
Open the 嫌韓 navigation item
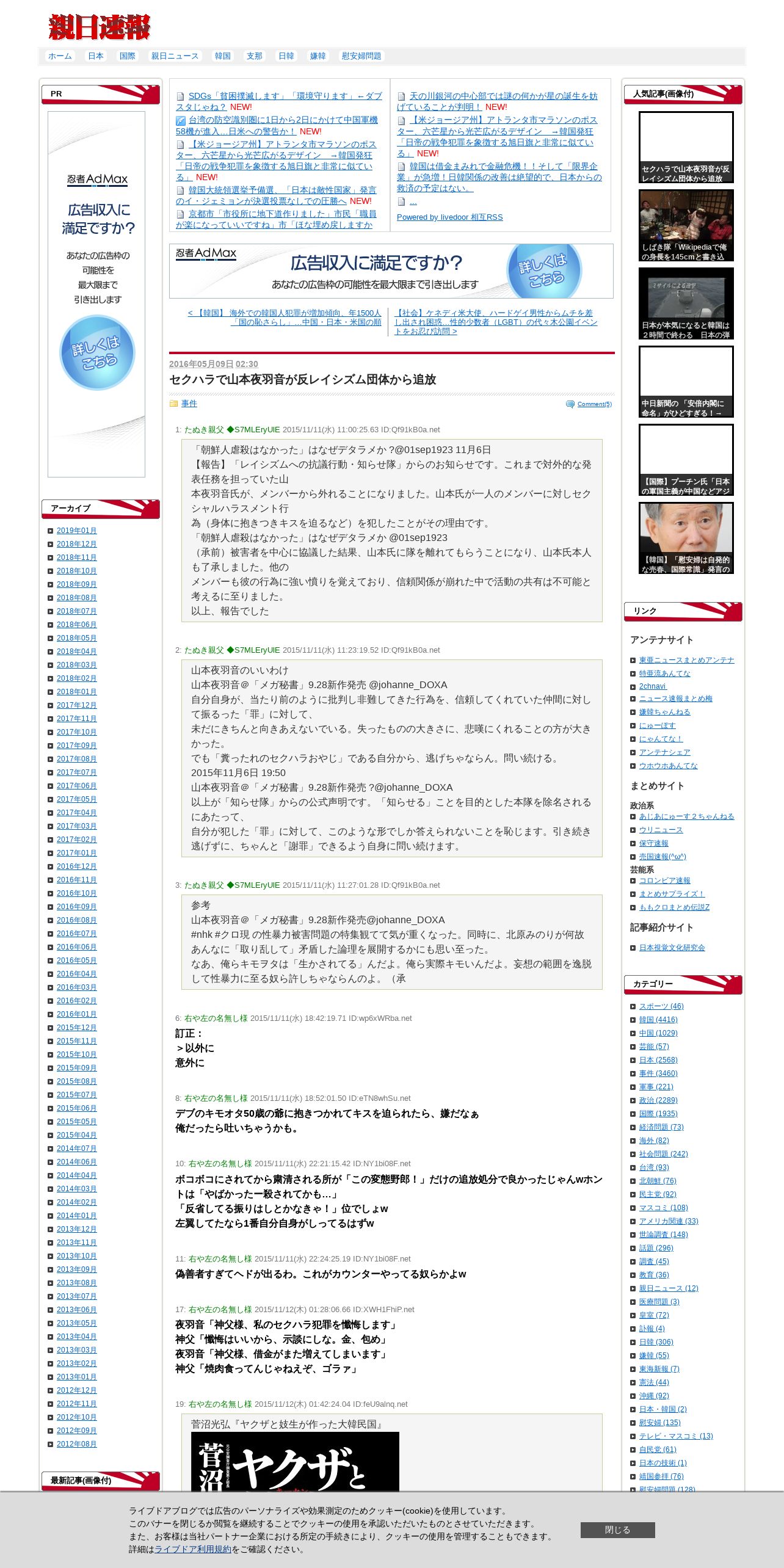[x=318, y=56]
